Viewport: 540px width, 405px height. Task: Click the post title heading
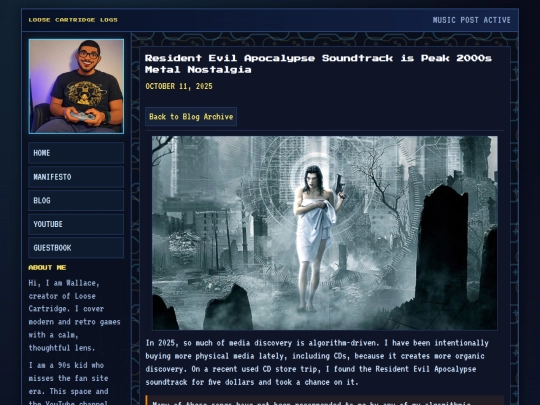point(318,64)
